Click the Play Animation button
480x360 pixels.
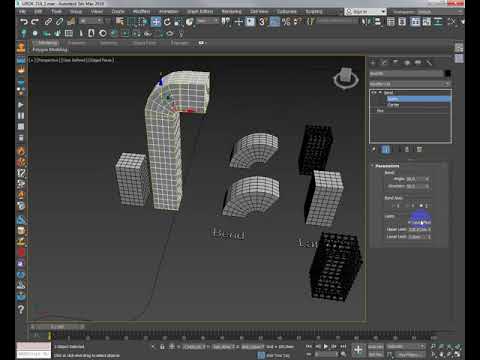click(x=326, y=347)
